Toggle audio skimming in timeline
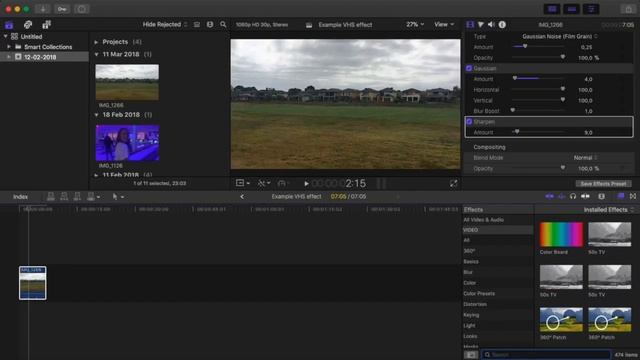The image size is (640, 360). tap(562, 197)
